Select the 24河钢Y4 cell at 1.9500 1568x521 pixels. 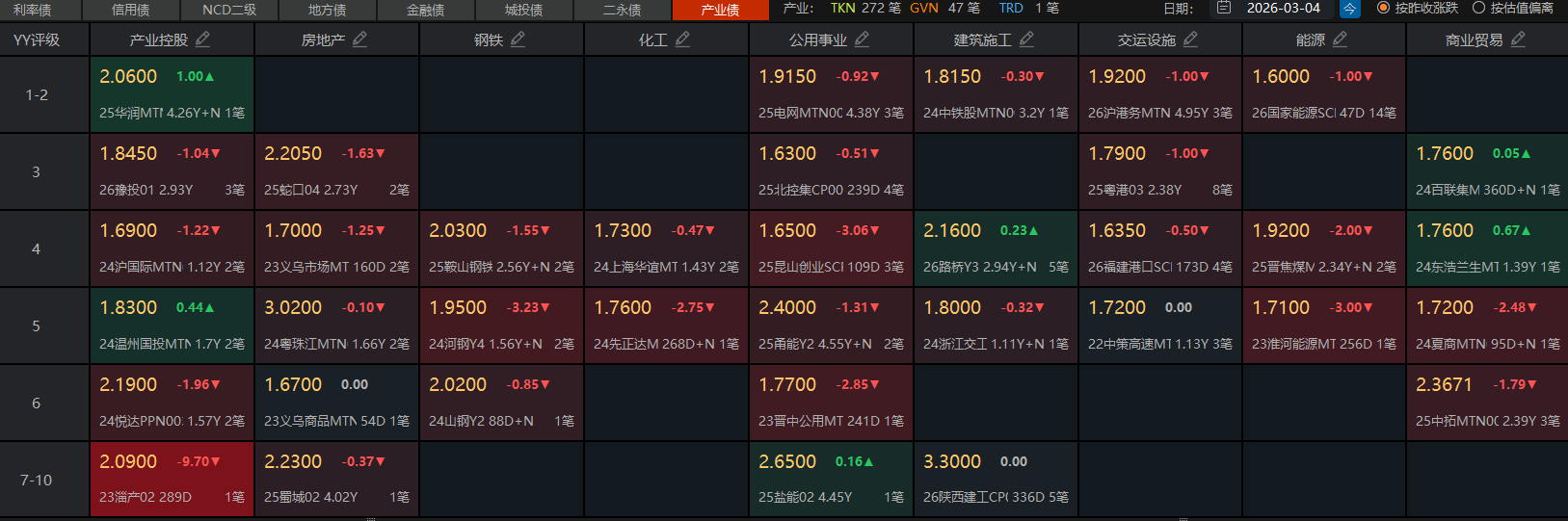pos(501,326)
